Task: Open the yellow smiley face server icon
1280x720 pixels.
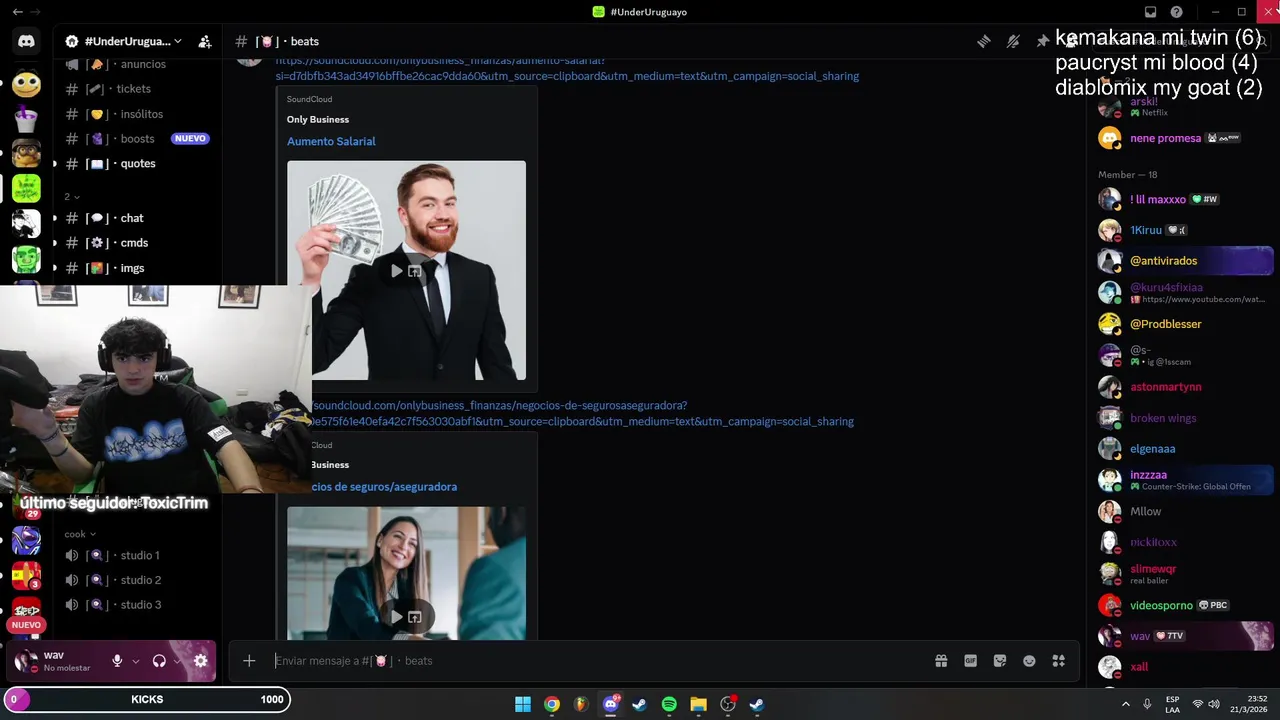Action: pyautogui.click(x=26, y=83)
